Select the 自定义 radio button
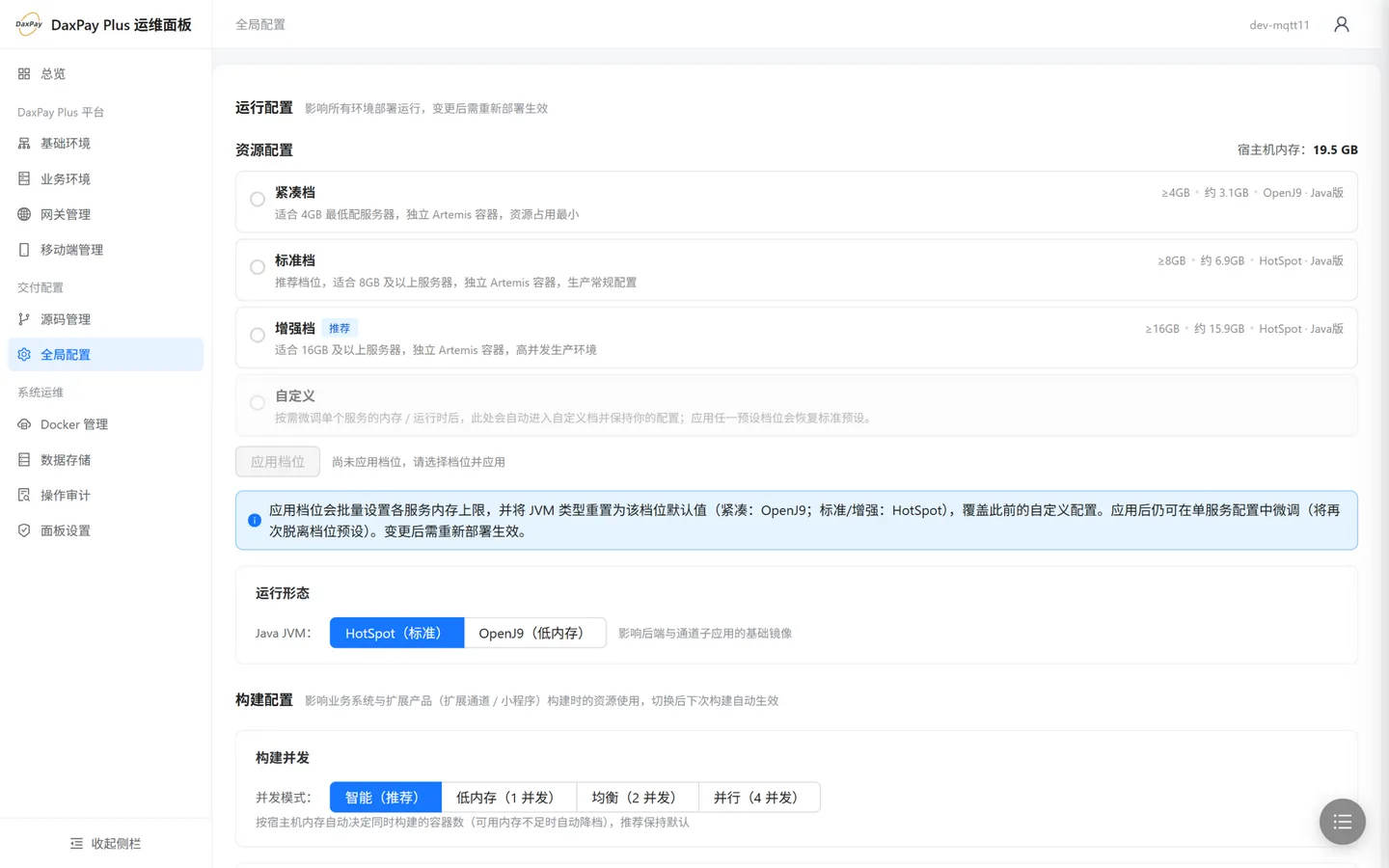The image size is (1389, 868). pyautogui.click(x=258, y=403)
